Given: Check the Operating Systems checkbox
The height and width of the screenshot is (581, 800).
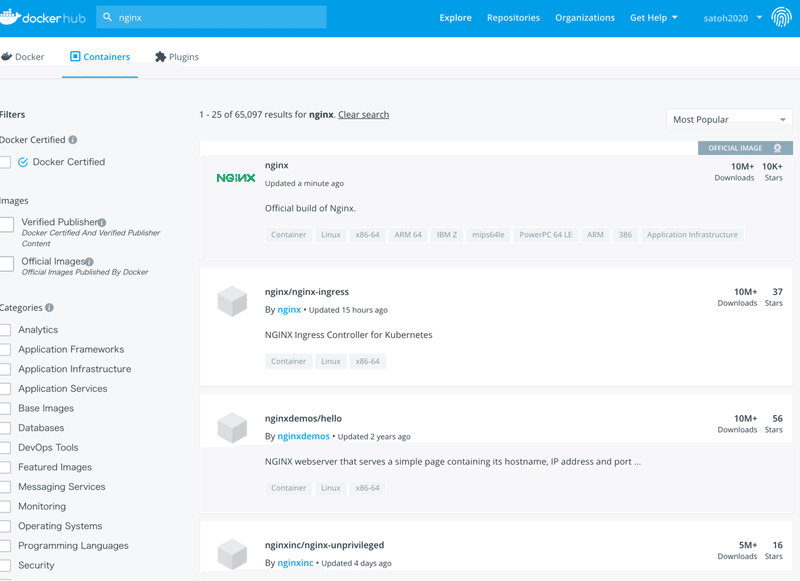Looking at the screenshot, I should click(x=5, y=526).
